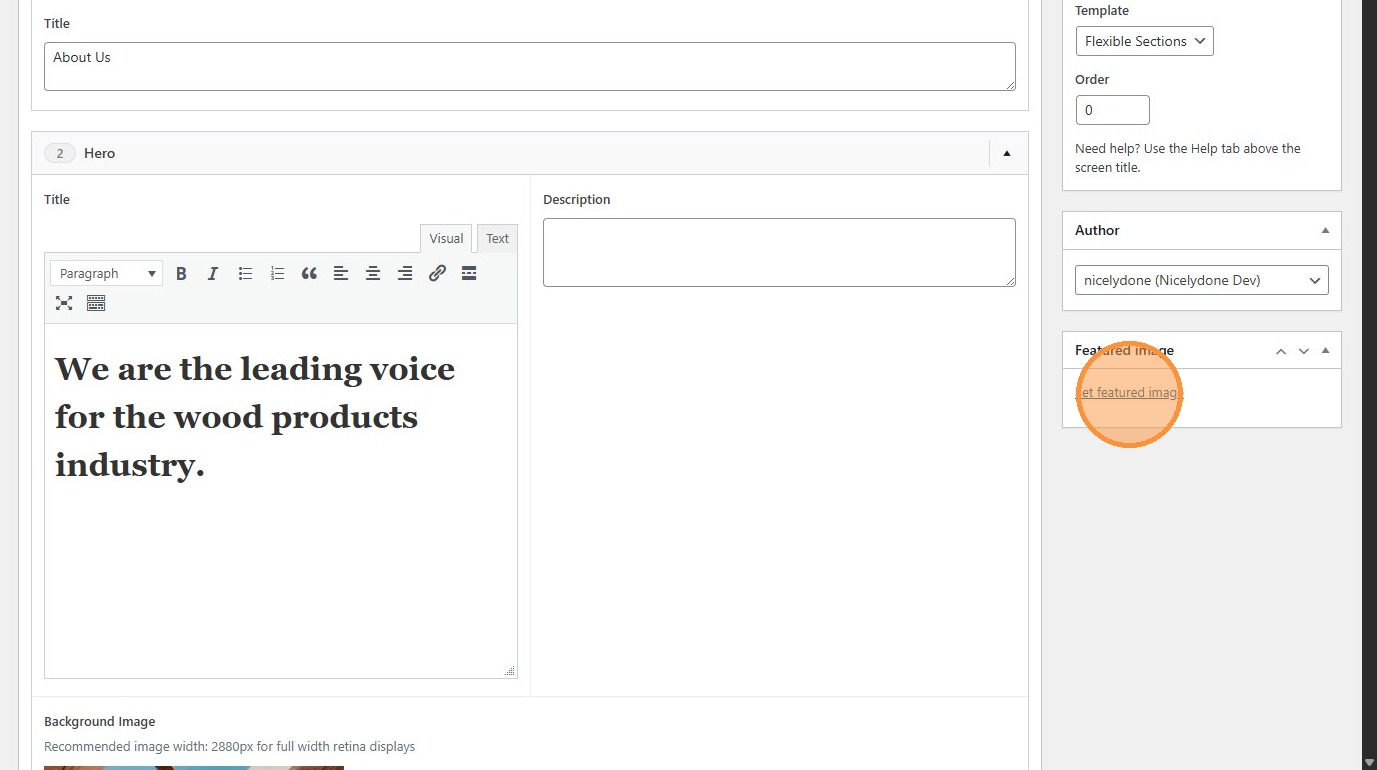Apply italic formatting in Hero editor
Image resolution: width=1377 pixels, height=770 pixels.
pyautogui.click(x=213, y=273)
